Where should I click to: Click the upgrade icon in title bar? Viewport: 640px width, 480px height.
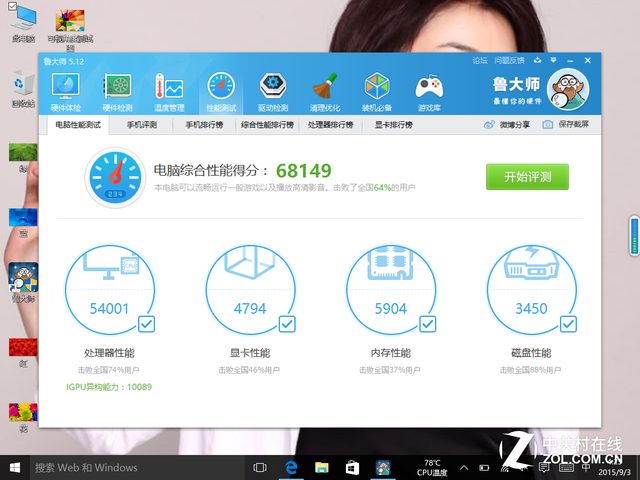click(537, 60)
